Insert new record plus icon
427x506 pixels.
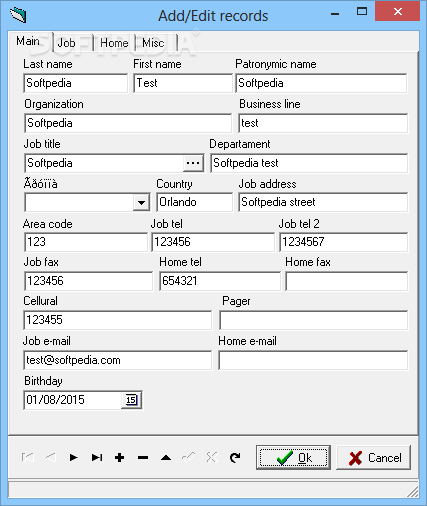click(120, 457)
